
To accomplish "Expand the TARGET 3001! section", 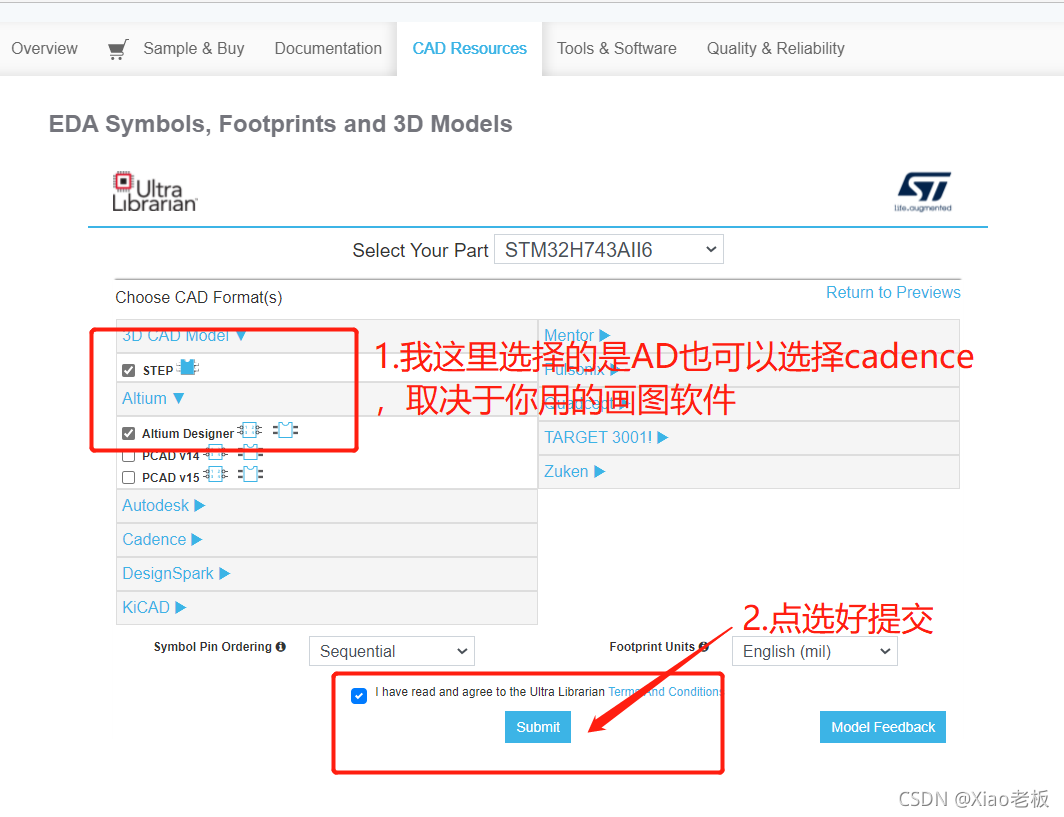I will 606,438.
